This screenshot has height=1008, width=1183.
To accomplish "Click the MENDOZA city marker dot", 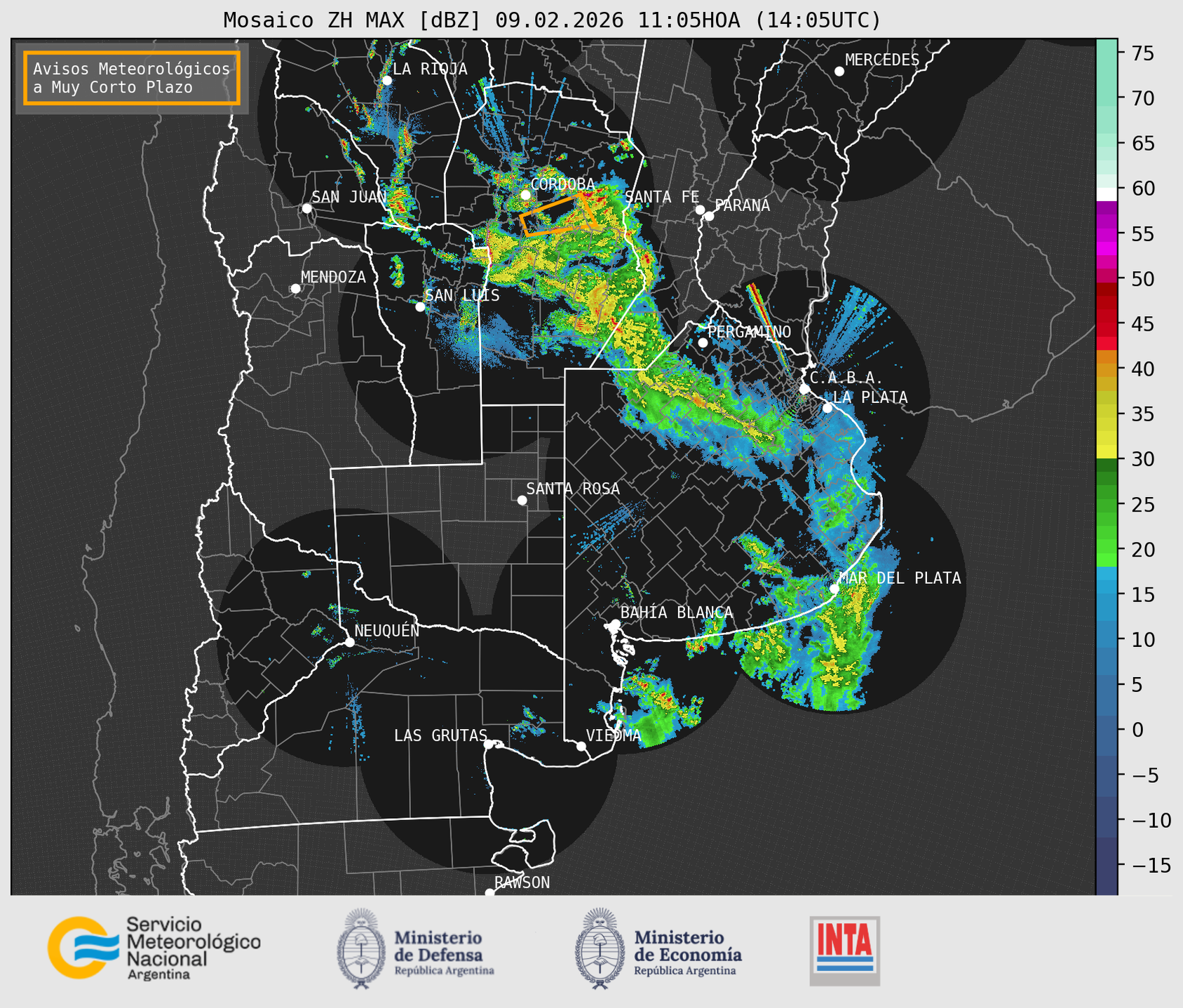I will (x=295, y=288).
